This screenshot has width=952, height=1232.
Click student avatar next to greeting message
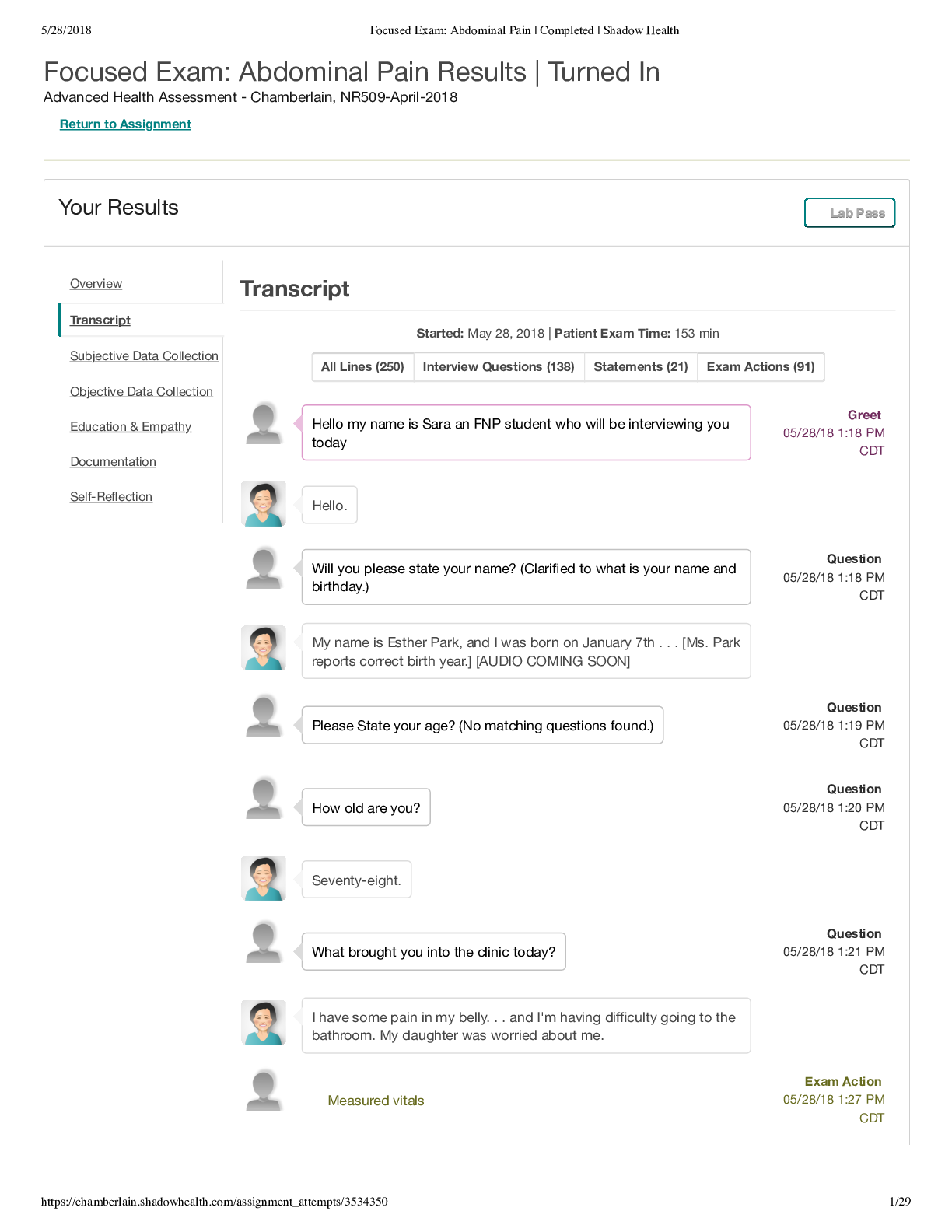pos(264,424)
